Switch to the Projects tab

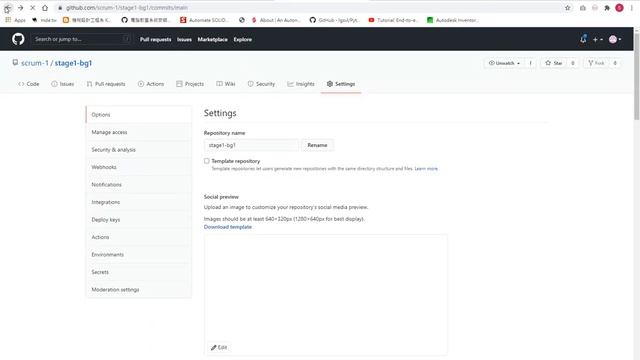(190, 84)
